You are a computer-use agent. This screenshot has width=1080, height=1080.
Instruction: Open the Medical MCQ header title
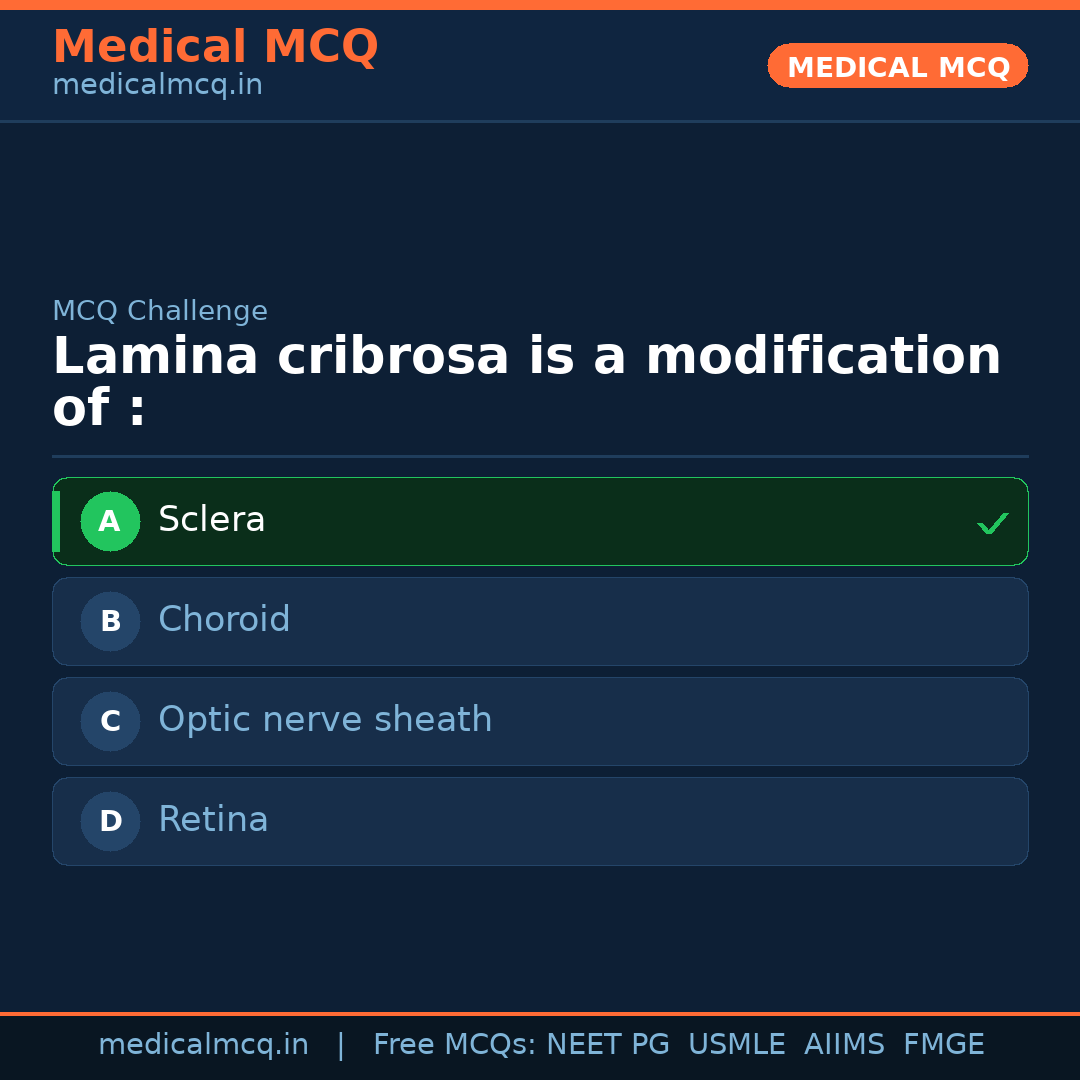pos(215,47)
